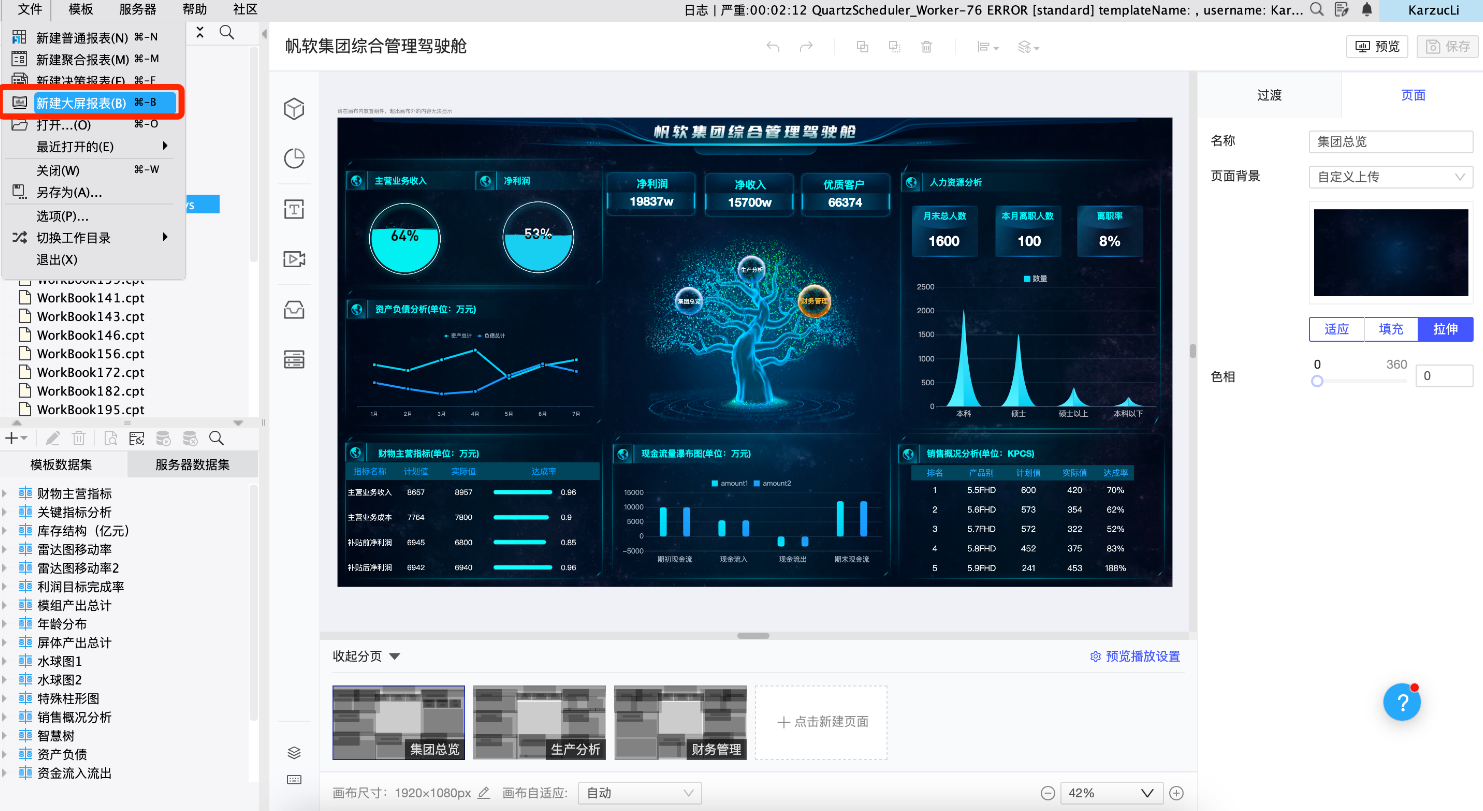Click the 色相 numeric value field
1483x811 pixels.
click(1444, 376)
